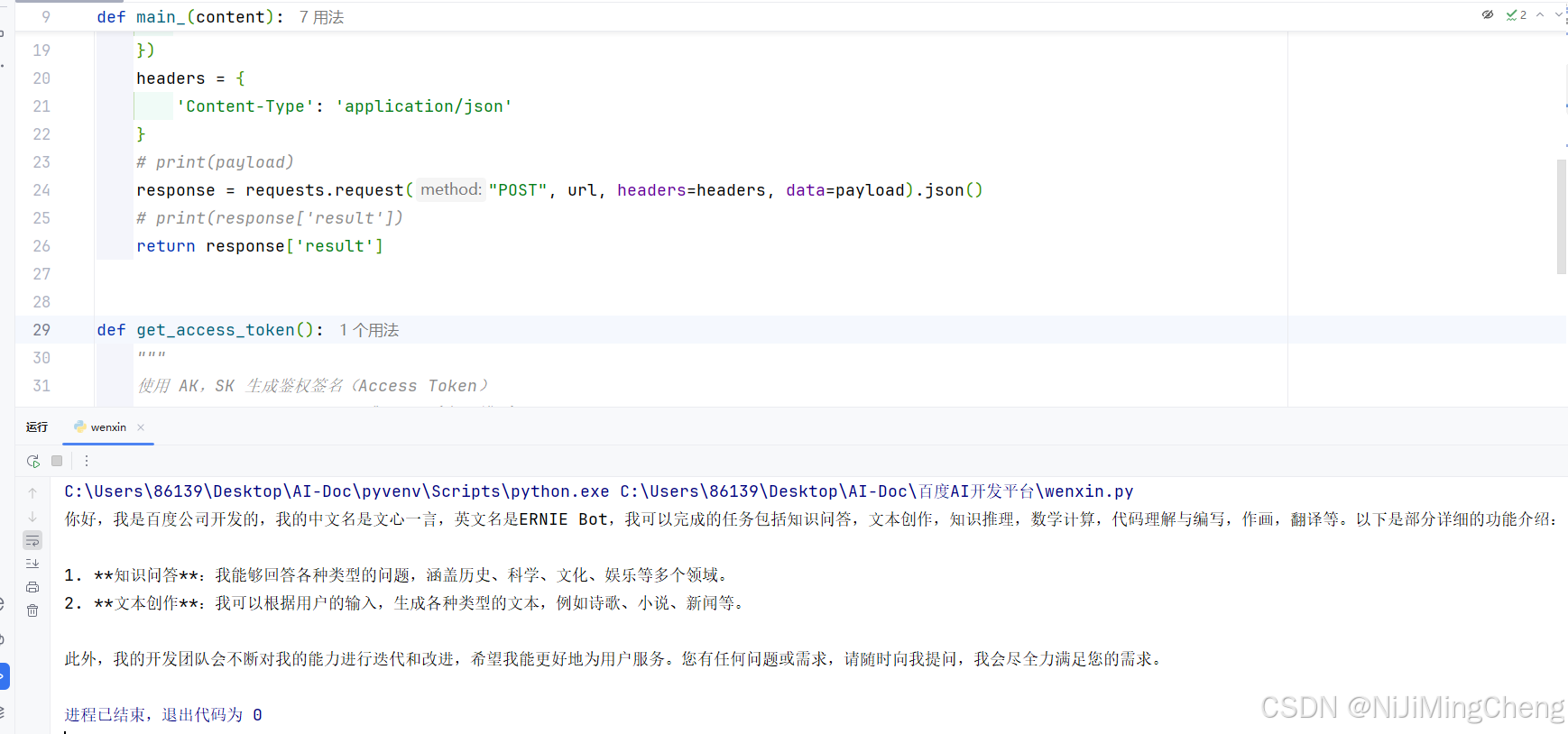Clear console with the trash icon
The width and height of the screenshot is (1568, 734).
(x=32, y=610)
